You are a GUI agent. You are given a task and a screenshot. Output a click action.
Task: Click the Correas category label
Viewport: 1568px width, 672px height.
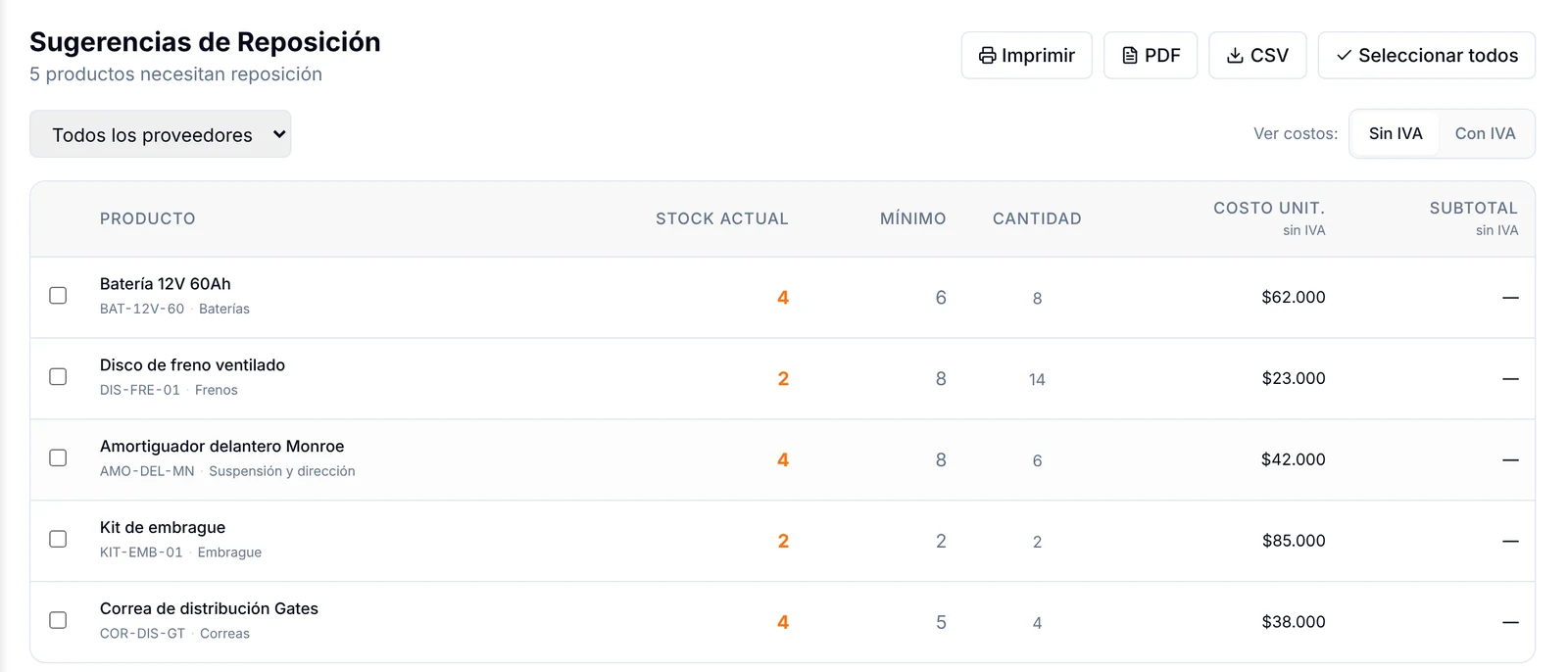224,634
